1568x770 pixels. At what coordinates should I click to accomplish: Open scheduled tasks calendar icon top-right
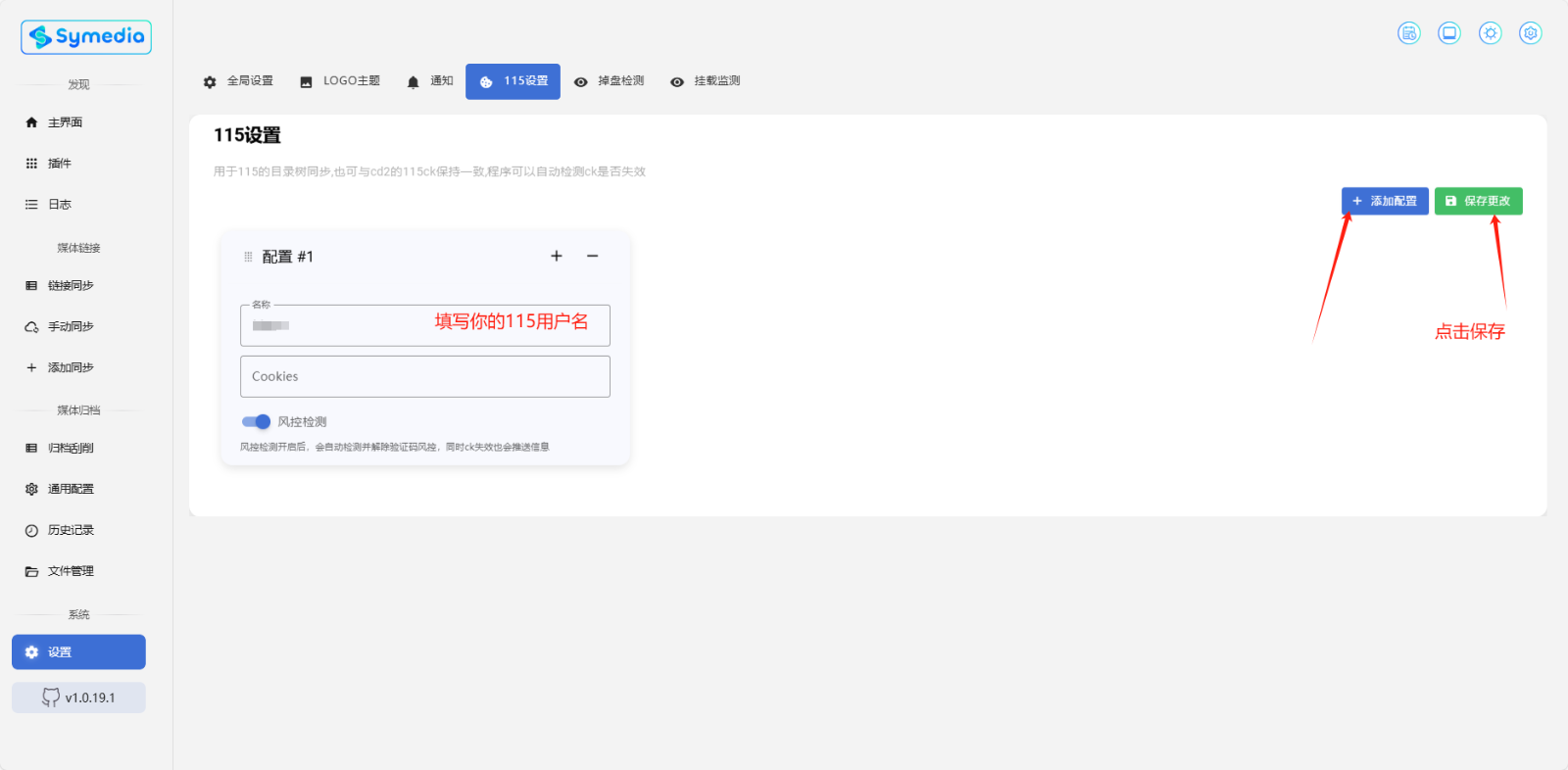[x=1409, y=33]
